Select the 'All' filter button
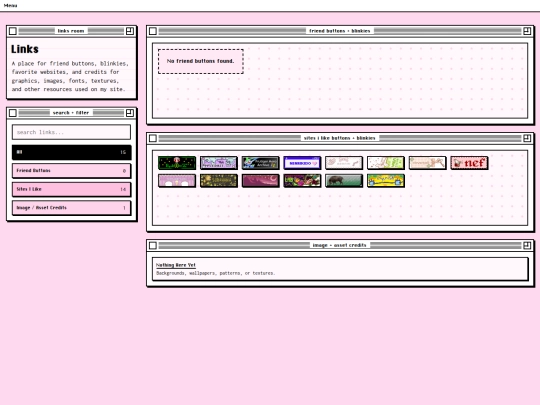The width and height of the screenshot is (540, 405). 72,152
